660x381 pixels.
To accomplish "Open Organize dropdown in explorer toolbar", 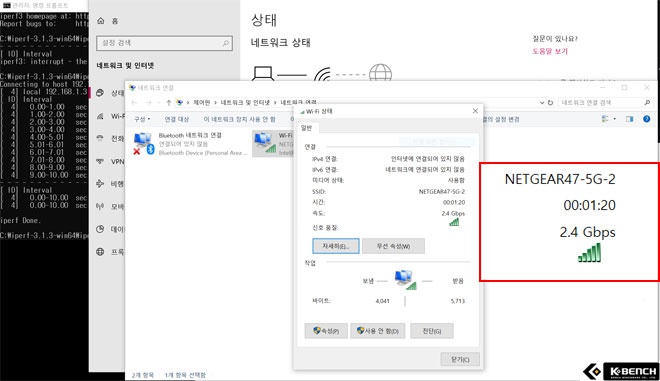I will pyautogui.click(x=142, y=119).
